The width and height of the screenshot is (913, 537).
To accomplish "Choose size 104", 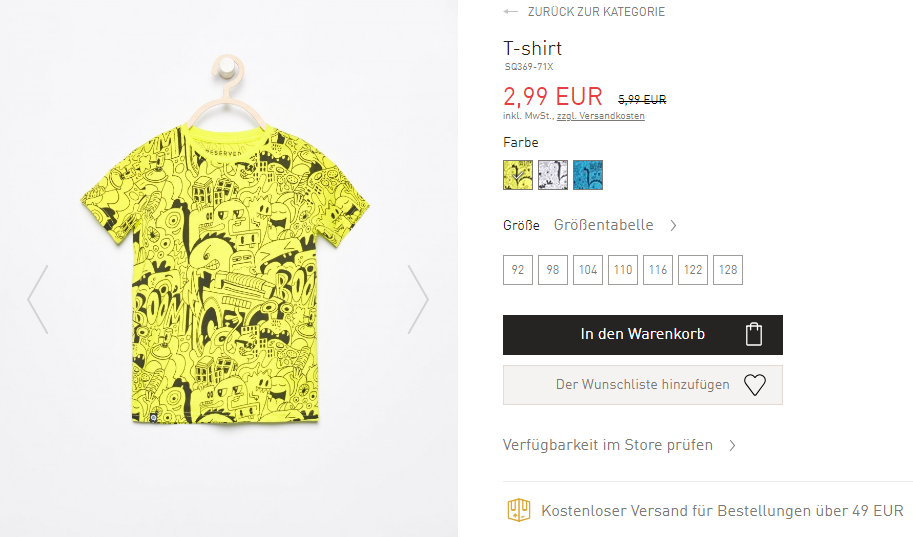I will (x=588, y=270).
